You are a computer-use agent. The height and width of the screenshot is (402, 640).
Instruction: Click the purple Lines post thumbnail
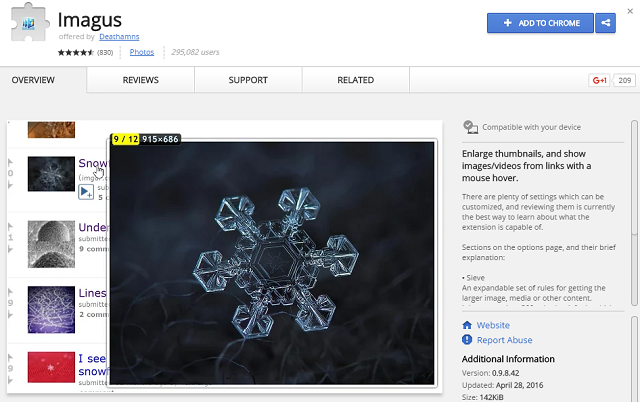coord(51,309)
